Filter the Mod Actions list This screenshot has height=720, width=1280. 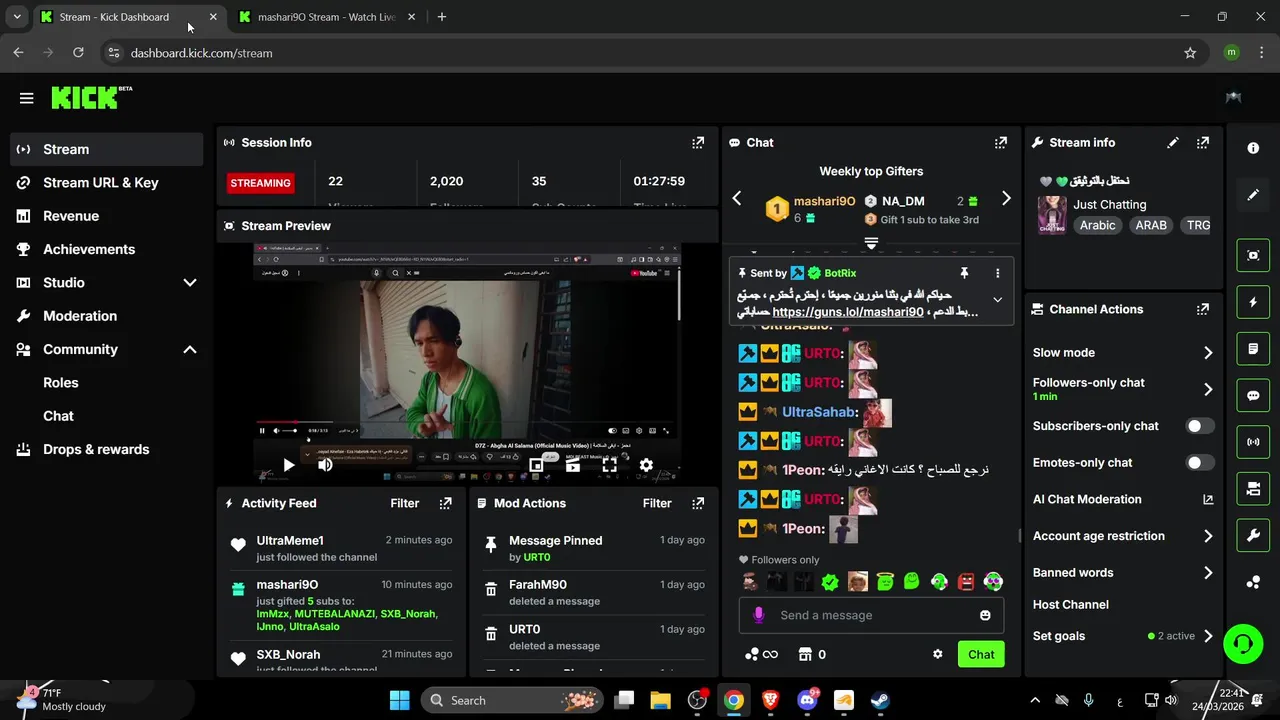[657, 504]
